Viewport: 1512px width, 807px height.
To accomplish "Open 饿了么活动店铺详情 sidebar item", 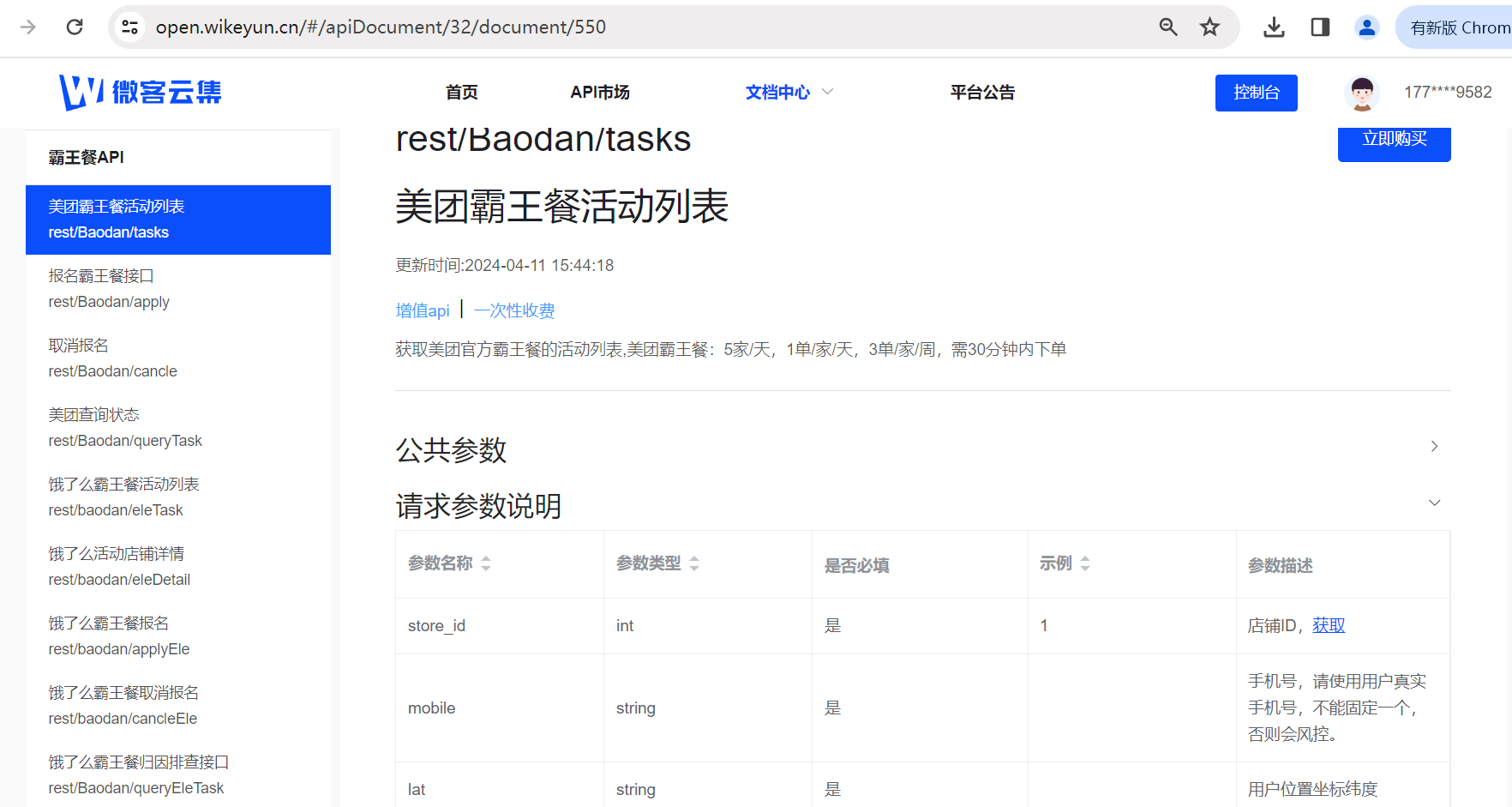I will (x=178, y=567).
